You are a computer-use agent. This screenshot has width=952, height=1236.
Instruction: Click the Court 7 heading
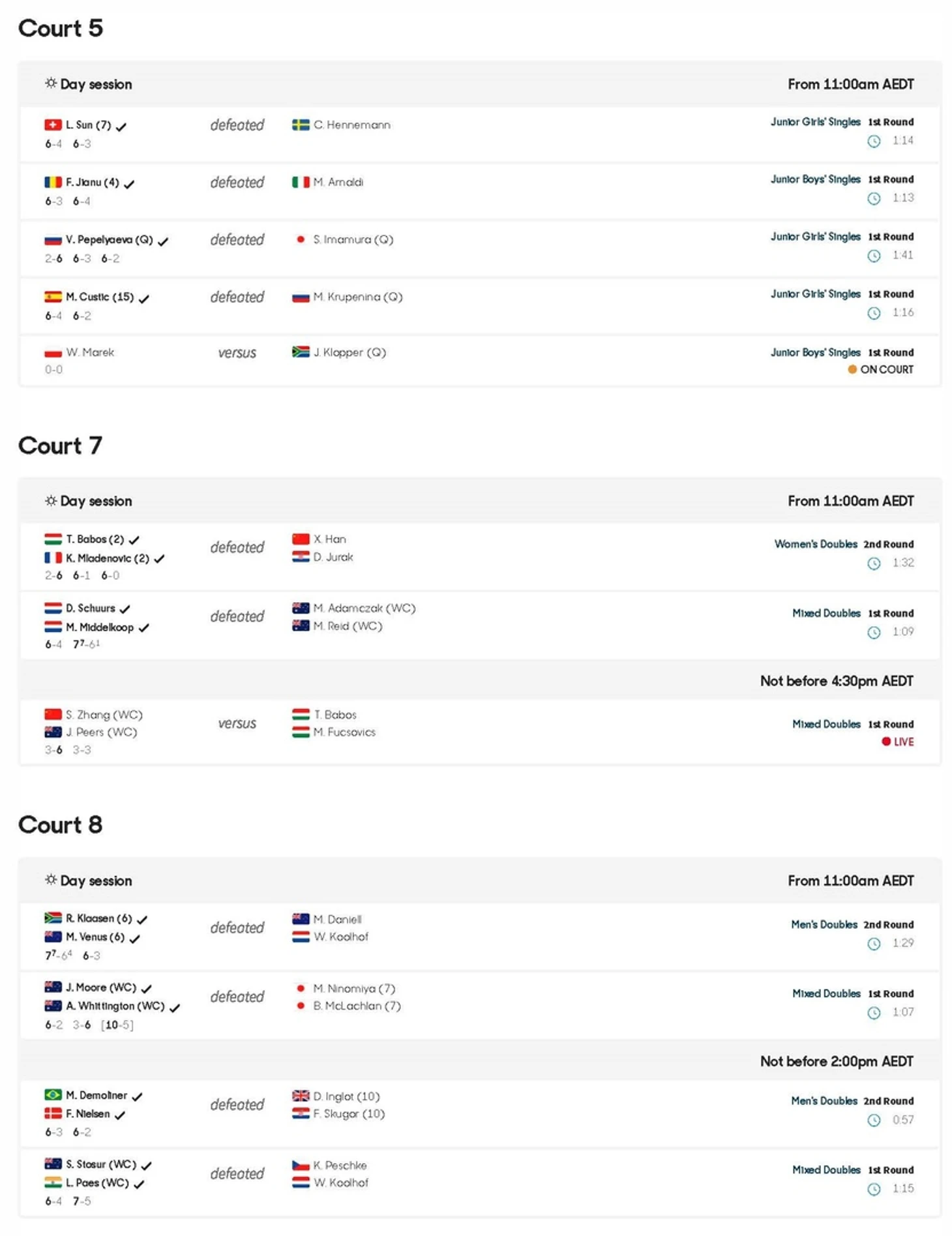(60, 445)
